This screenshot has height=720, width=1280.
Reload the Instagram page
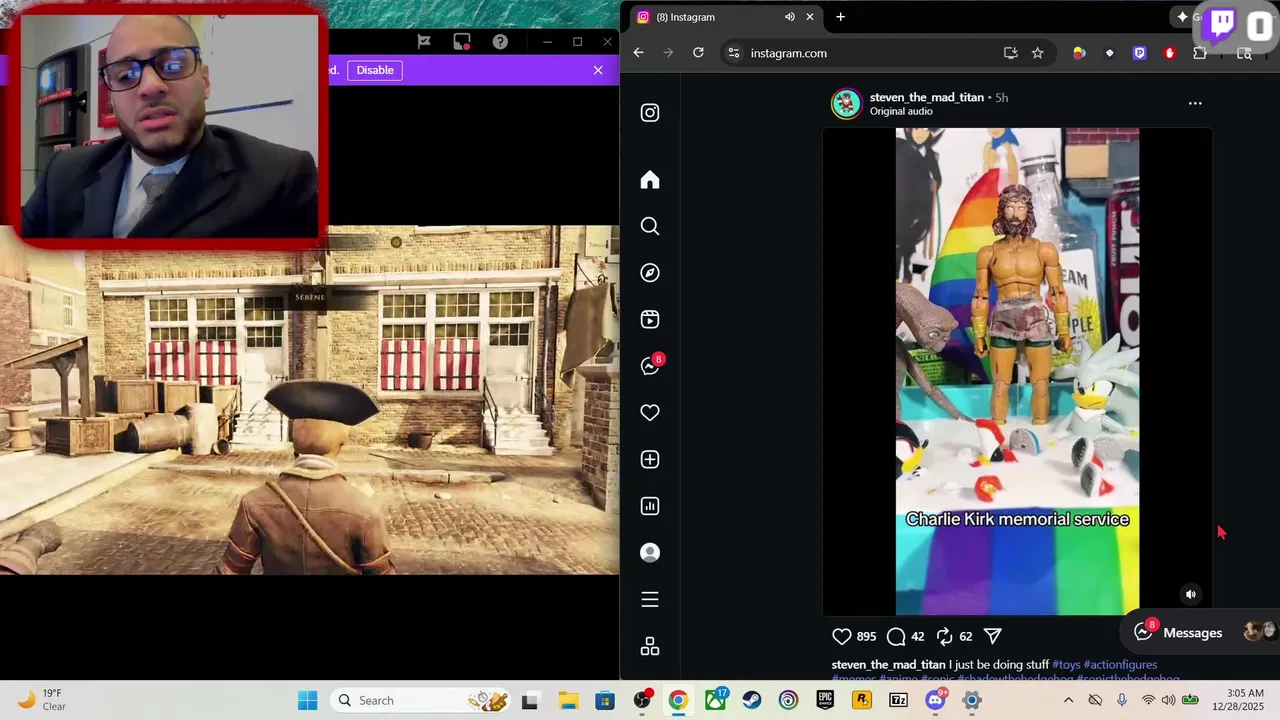coord(698,53)
